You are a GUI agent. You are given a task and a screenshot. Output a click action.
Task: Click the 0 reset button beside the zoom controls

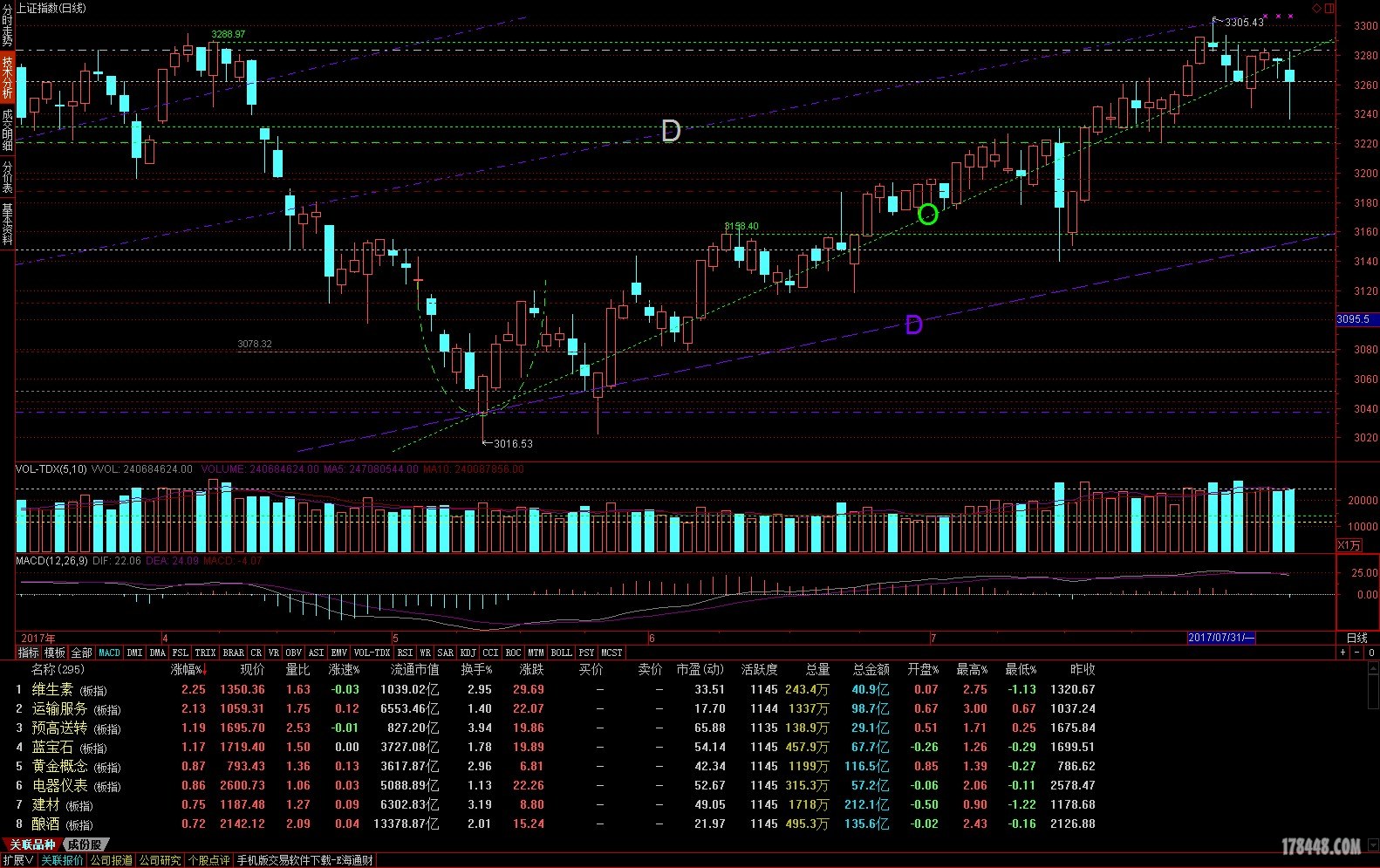pyautogui.click(x=1371, y=653)
